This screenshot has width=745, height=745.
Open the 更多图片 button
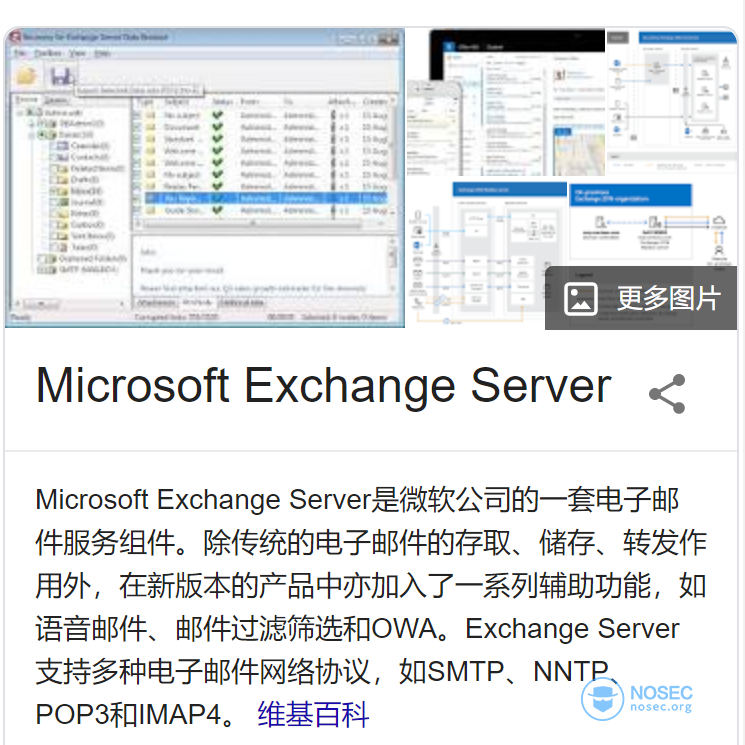(641, 298)
